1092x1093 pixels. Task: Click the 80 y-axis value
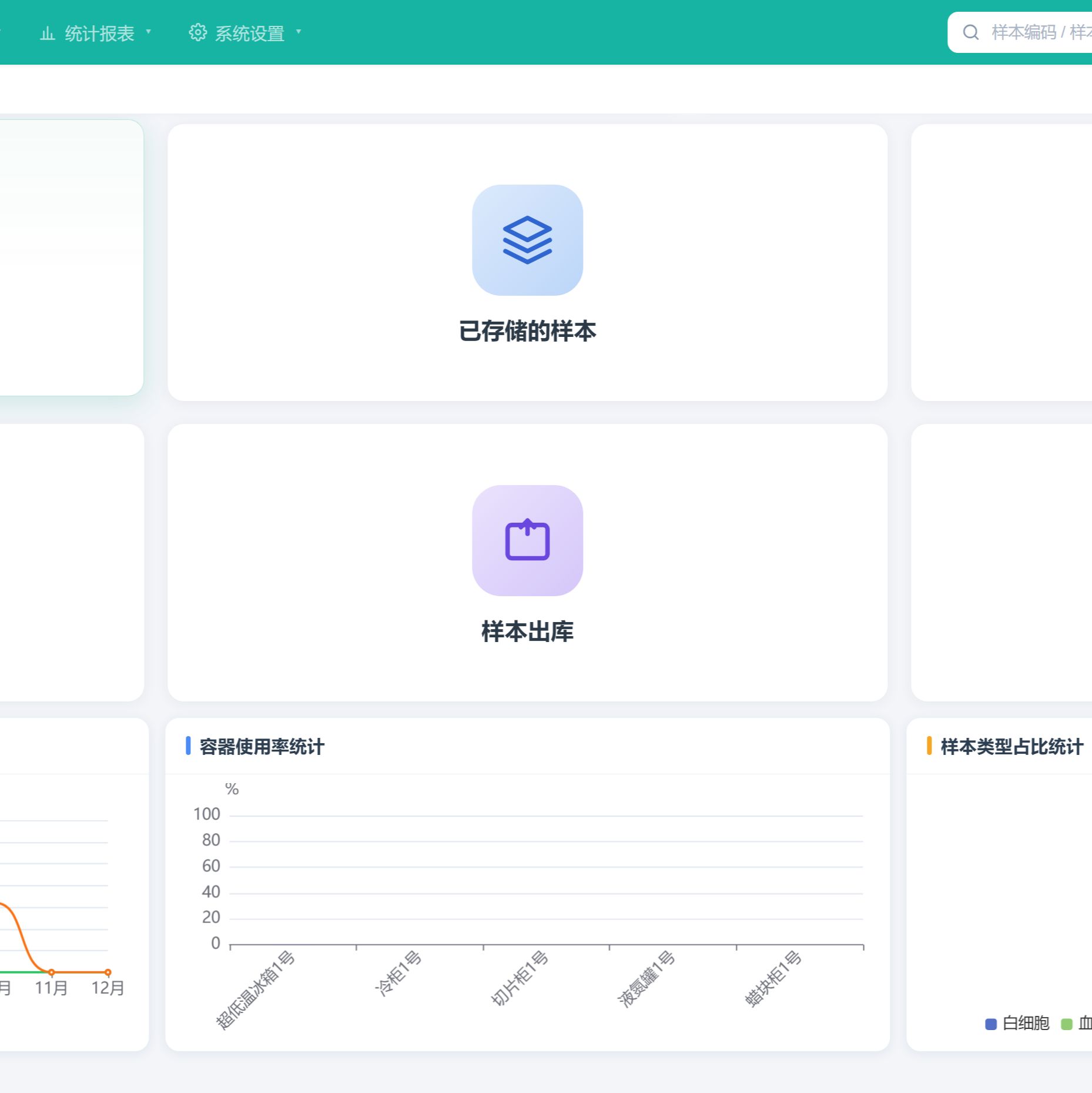tap(211, 840)
